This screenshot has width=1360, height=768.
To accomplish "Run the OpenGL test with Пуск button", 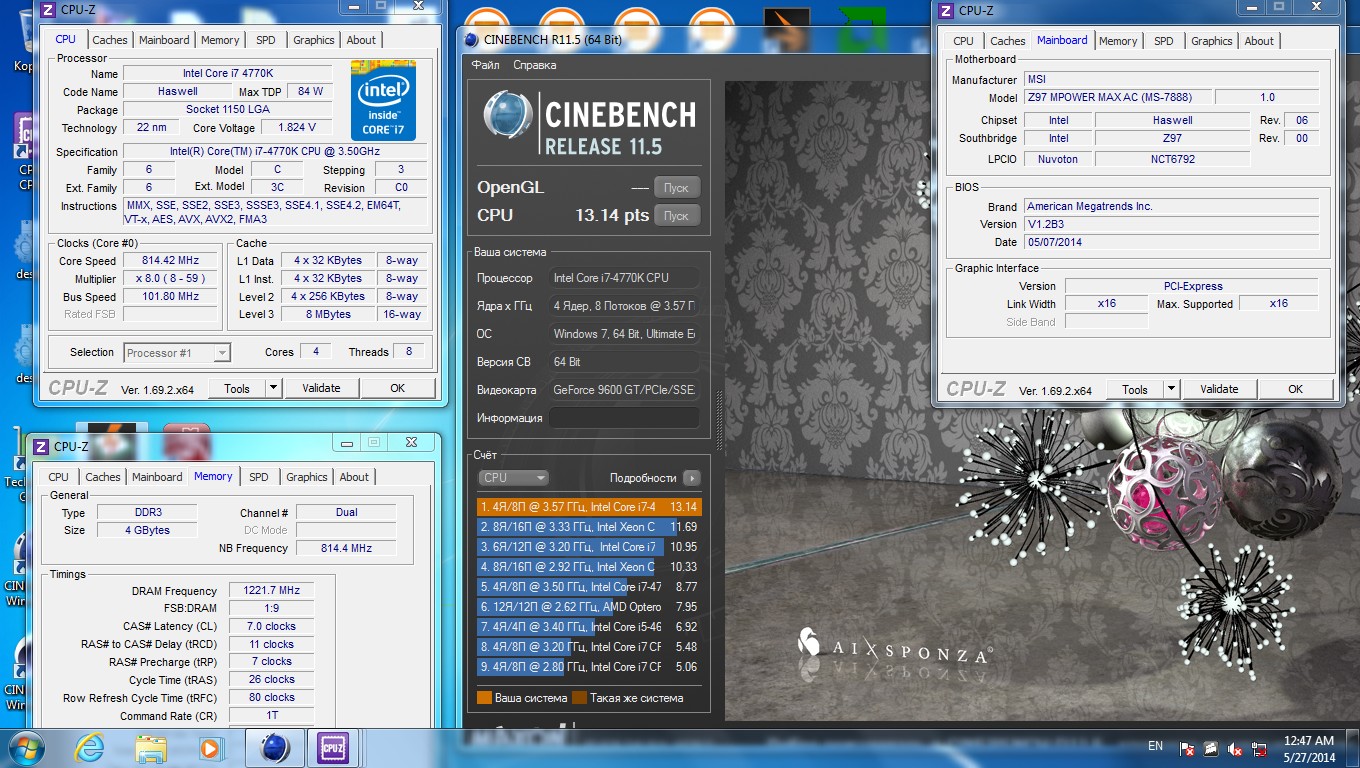I will (677, 187).
